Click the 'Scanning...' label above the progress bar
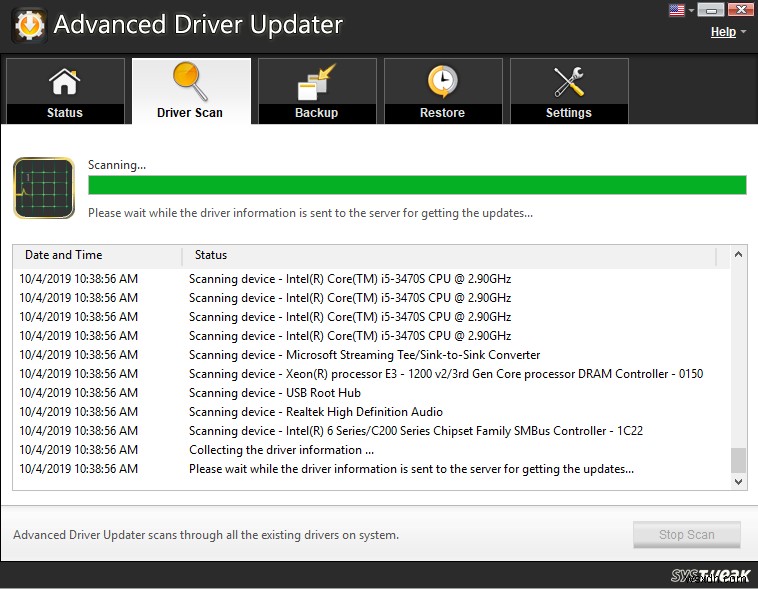The height and width of the screenshot is (589, 758). (117, 165)
